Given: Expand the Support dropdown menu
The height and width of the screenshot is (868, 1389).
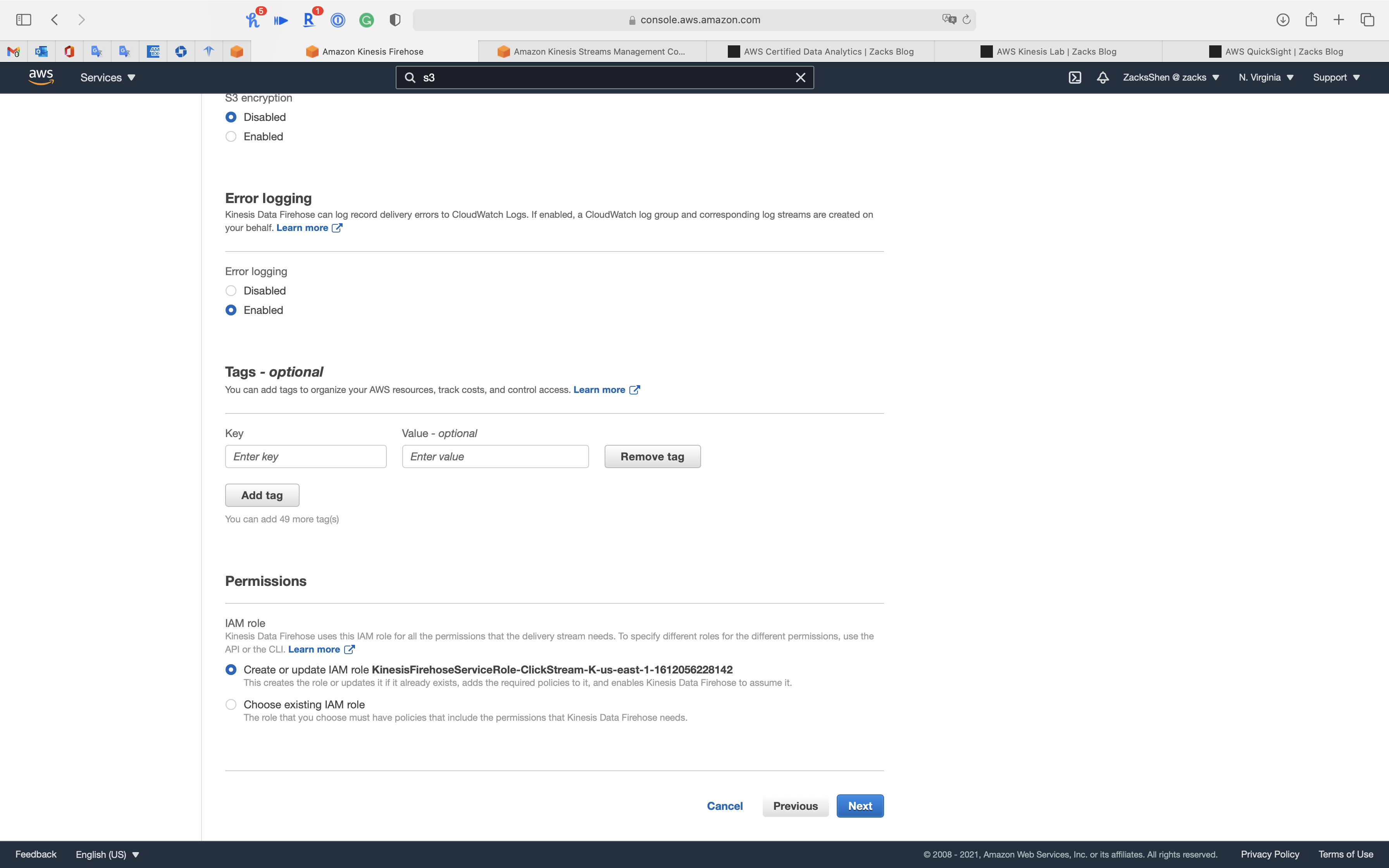Looking at the screenshot, I should pos(1336,77).
